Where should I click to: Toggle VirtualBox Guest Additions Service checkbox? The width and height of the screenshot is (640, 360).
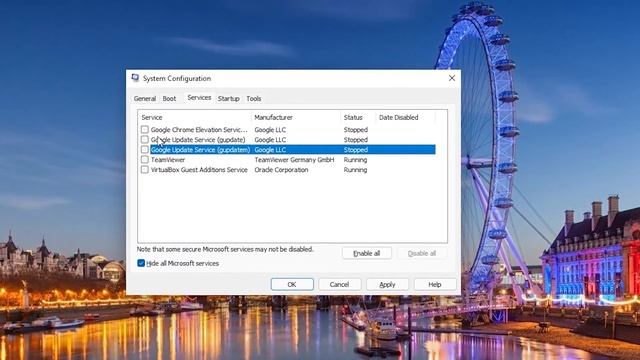[144, 169]
